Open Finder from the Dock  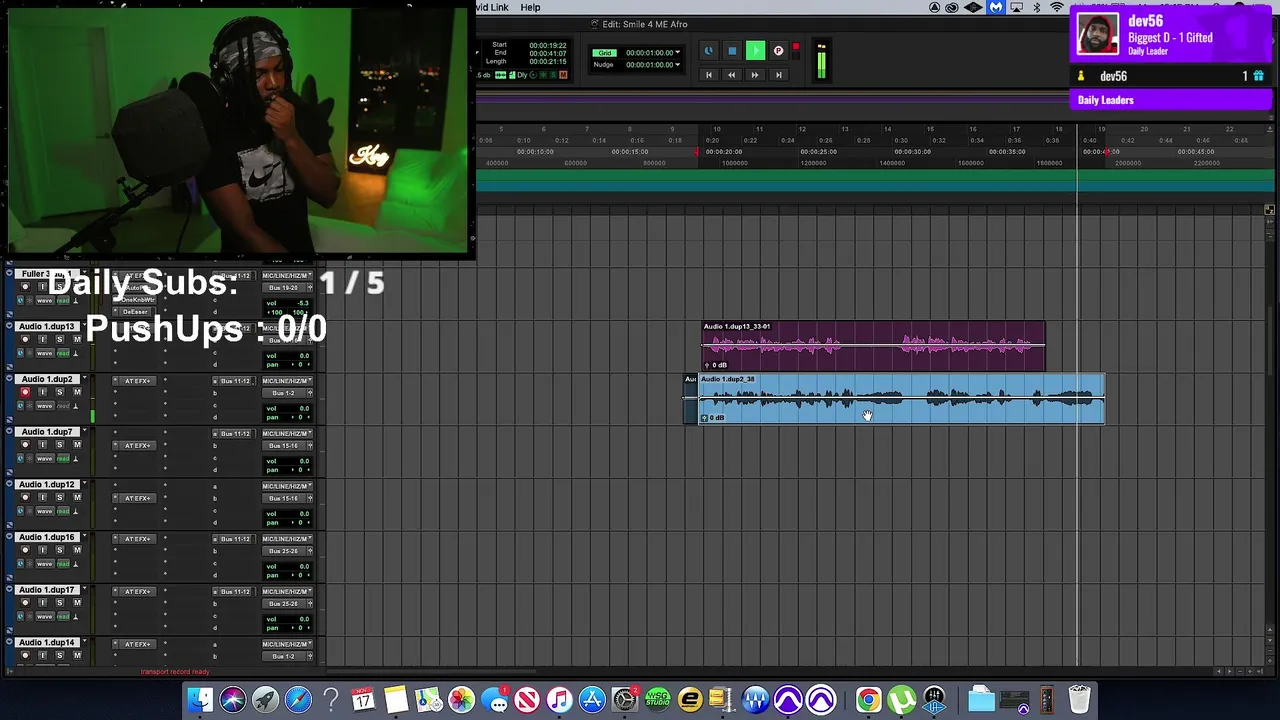[x=200, y=699]
